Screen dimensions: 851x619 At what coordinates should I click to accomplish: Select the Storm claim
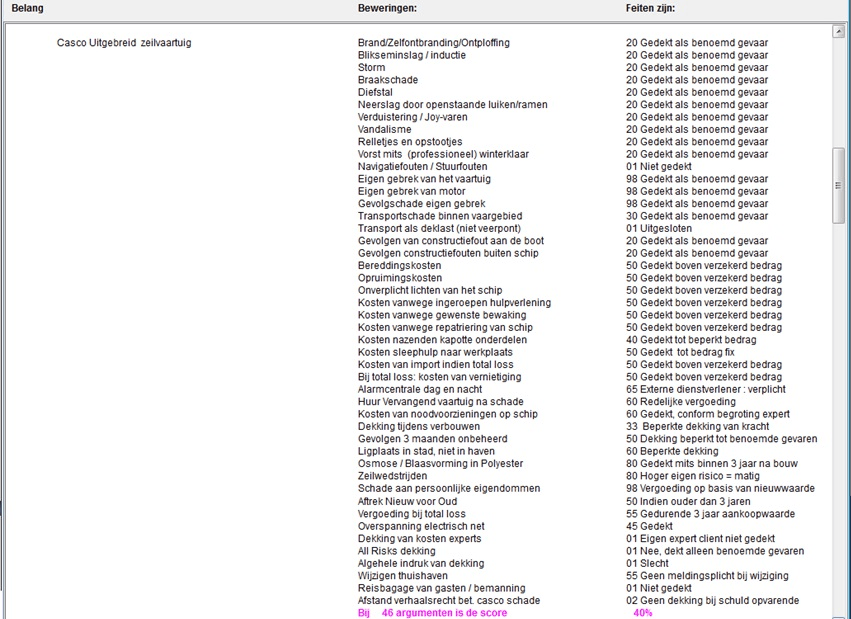(x=371, y=68)
